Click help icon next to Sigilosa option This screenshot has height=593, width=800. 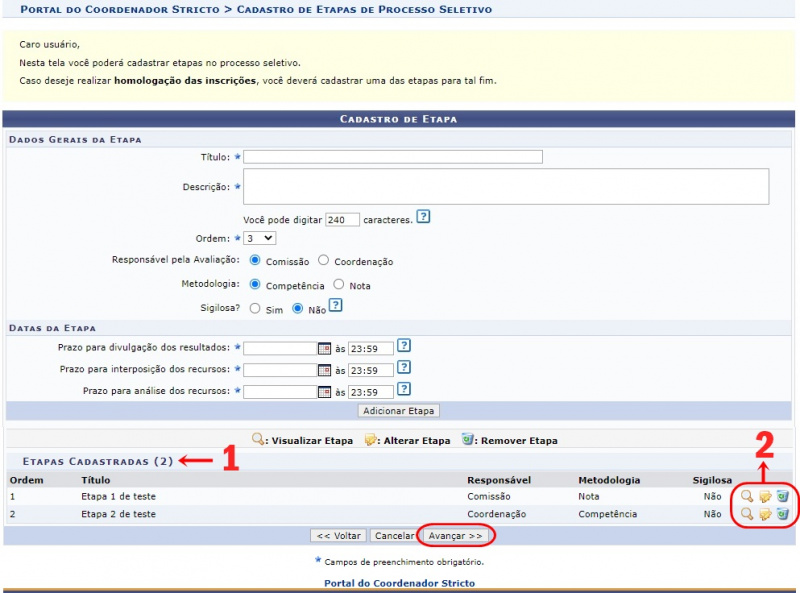click(x=336, y=307)
